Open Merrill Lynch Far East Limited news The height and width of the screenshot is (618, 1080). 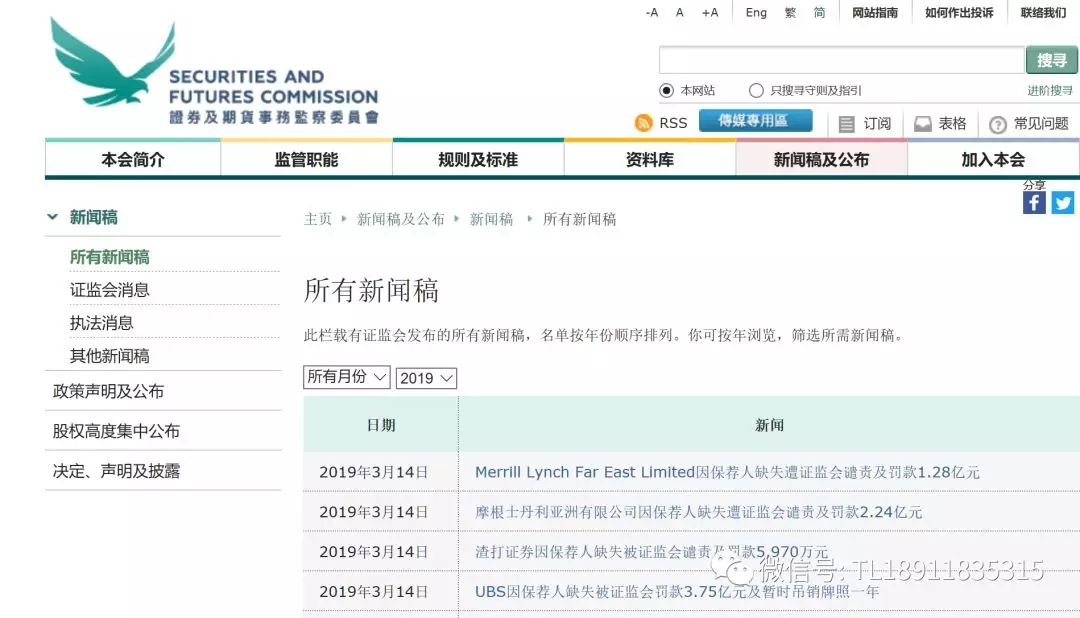click(x=727, y=473)
